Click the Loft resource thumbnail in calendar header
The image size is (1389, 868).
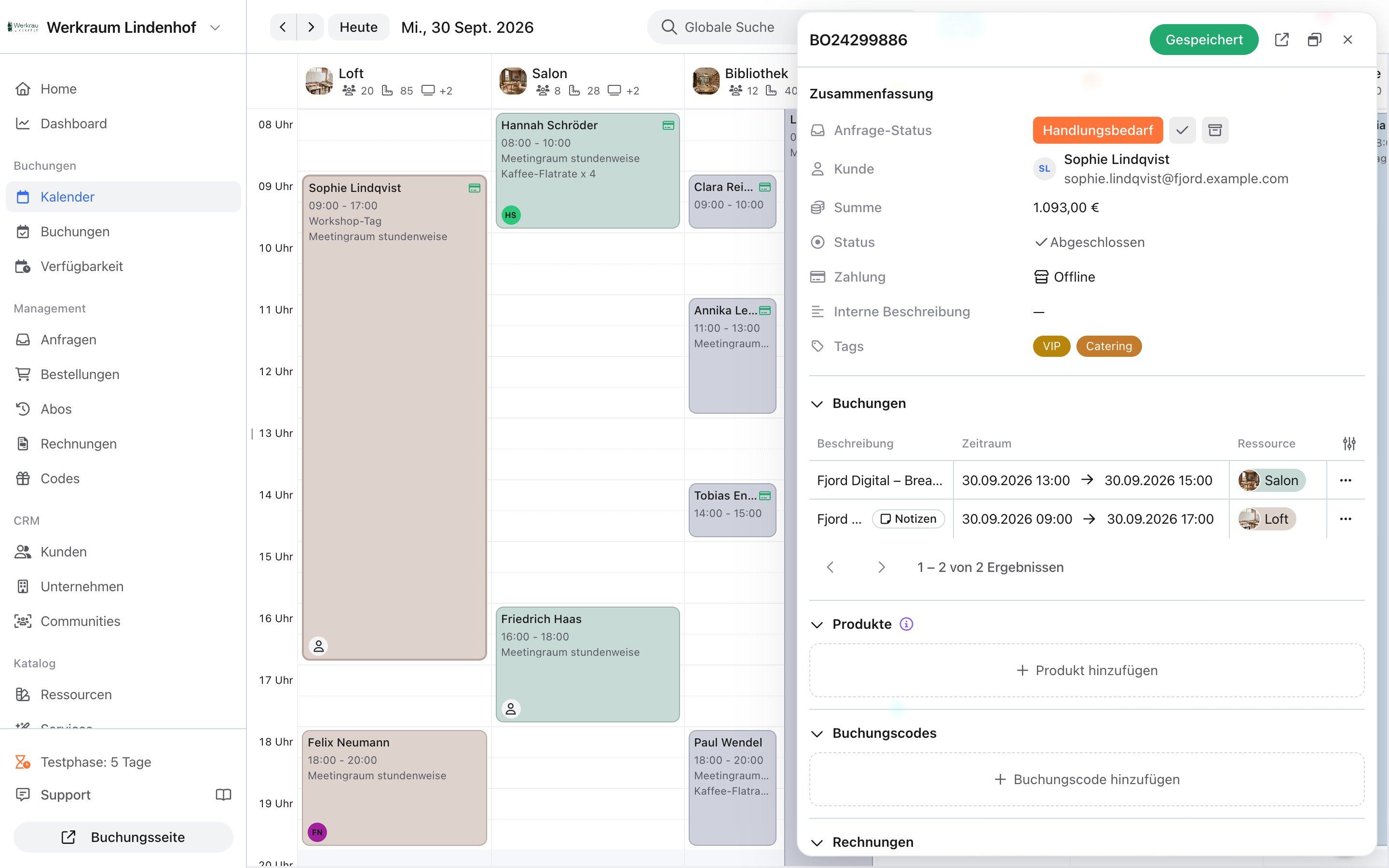[319, 81]
